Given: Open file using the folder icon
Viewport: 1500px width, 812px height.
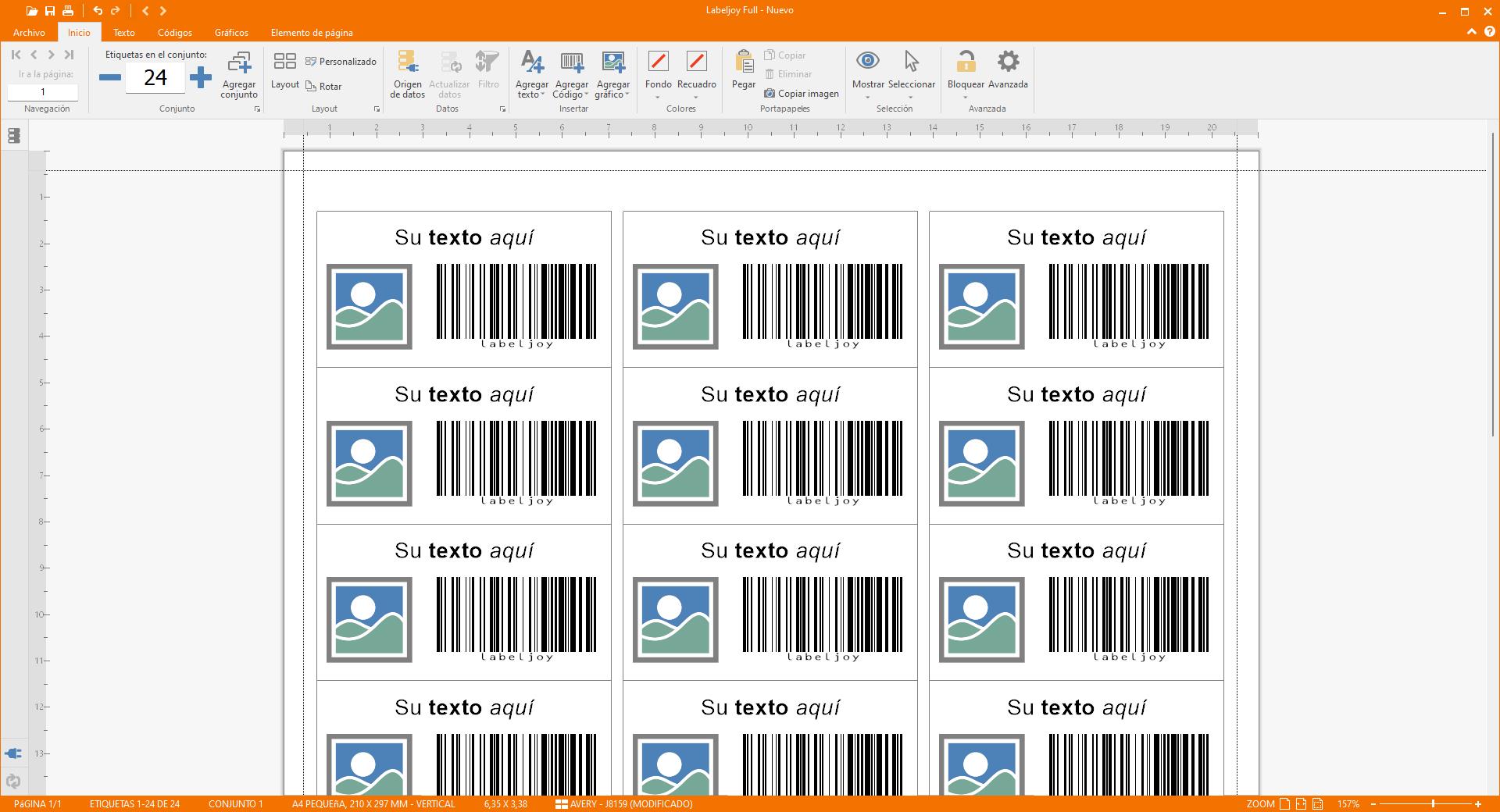Looking at the screenshot, I should [x=31, y=11].
